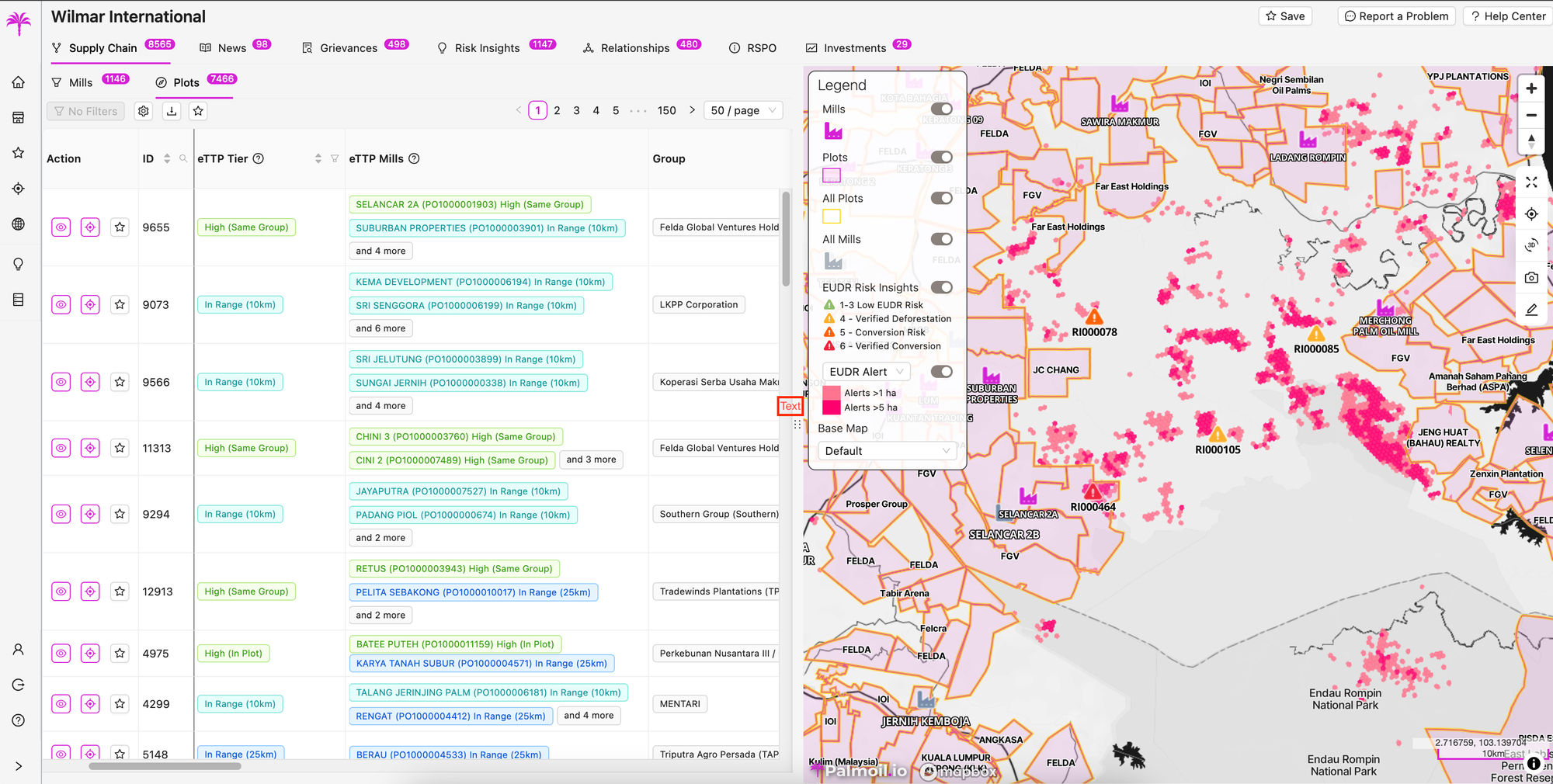Locate plot 9566 on map

tap(90, 382)
